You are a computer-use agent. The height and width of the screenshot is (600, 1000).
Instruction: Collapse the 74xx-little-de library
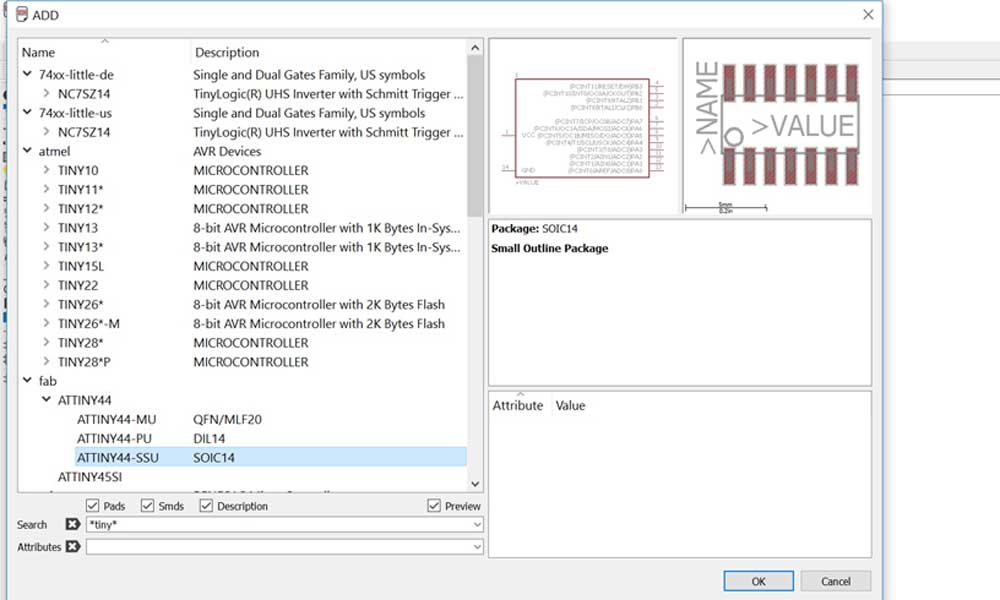(x=27, y=74)
